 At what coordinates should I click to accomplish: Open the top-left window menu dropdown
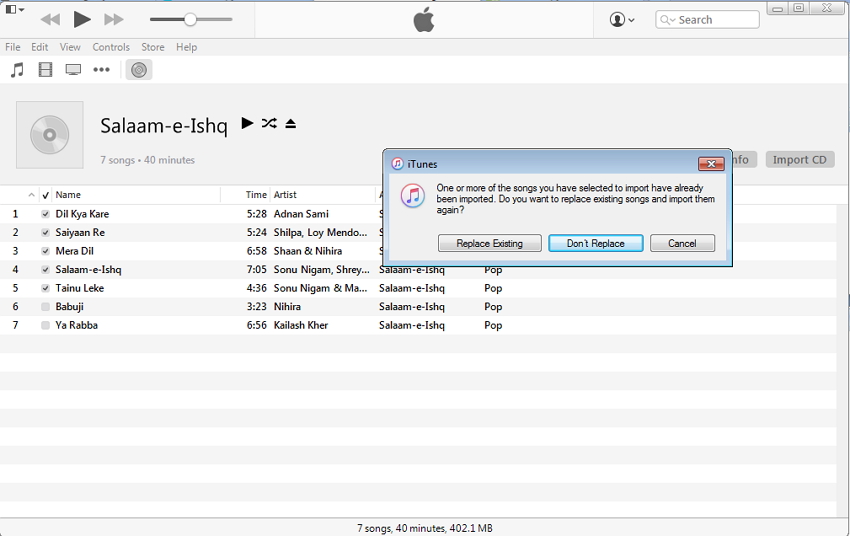click(x=14, y=10)
